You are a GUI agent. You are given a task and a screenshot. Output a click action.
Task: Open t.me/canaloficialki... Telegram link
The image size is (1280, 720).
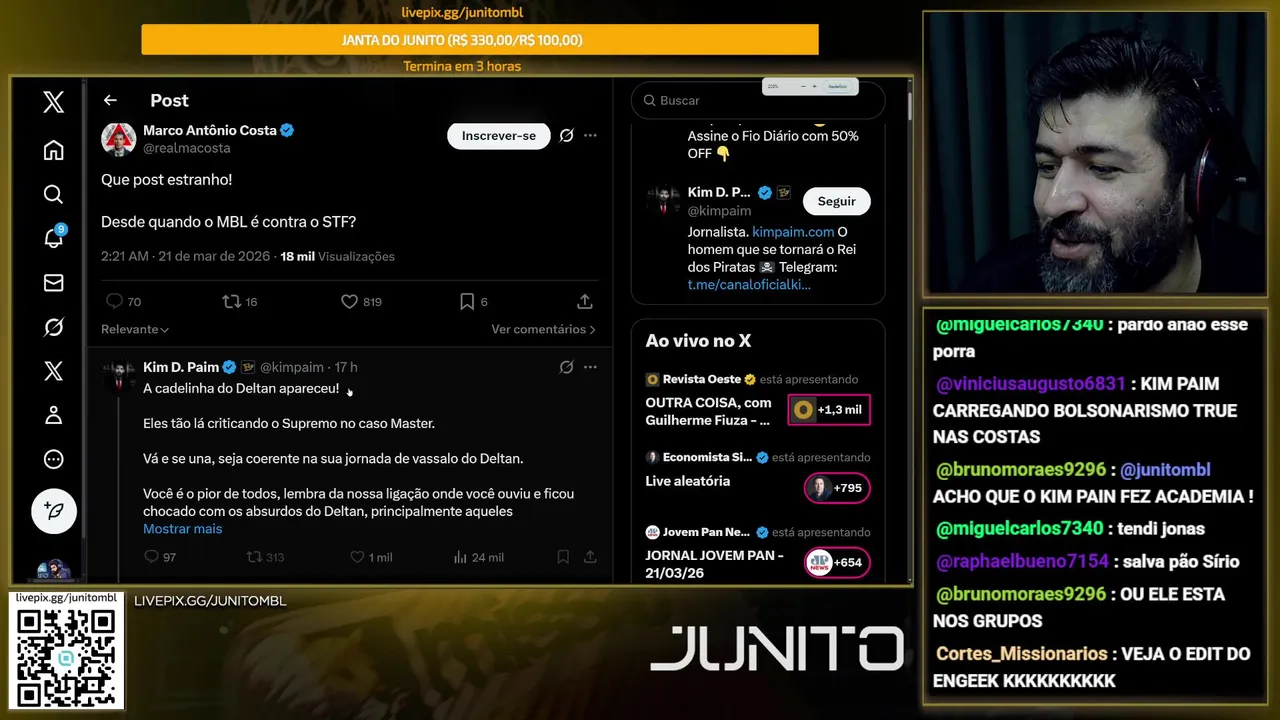click(749, 284)
